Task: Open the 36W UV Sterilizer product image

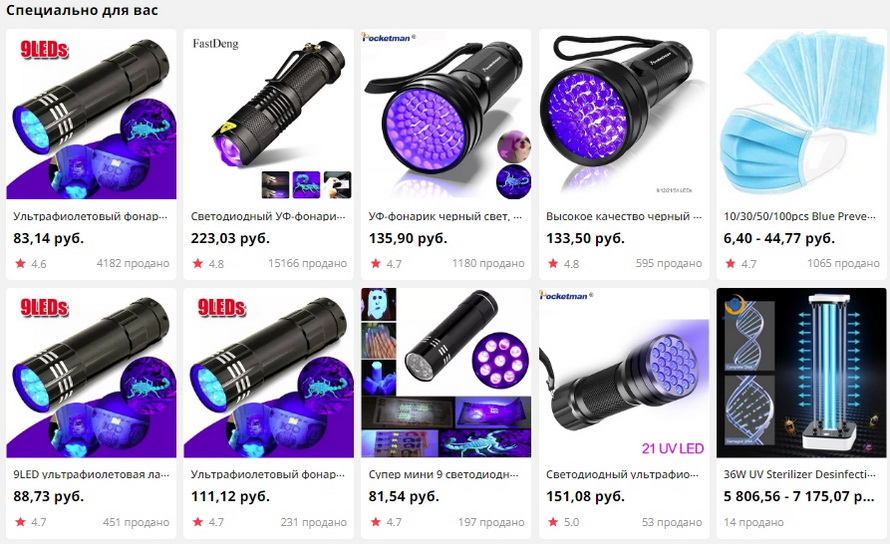Action: (801, 373)
